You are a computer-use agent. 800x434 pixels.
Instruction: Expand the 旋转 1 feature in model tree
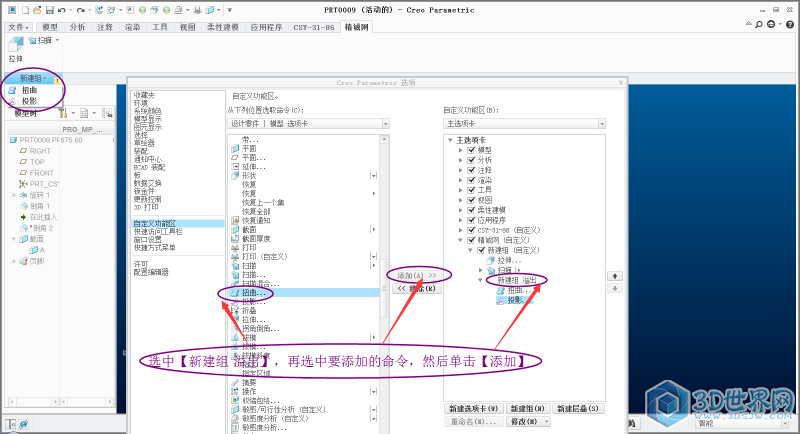(14, 195)
